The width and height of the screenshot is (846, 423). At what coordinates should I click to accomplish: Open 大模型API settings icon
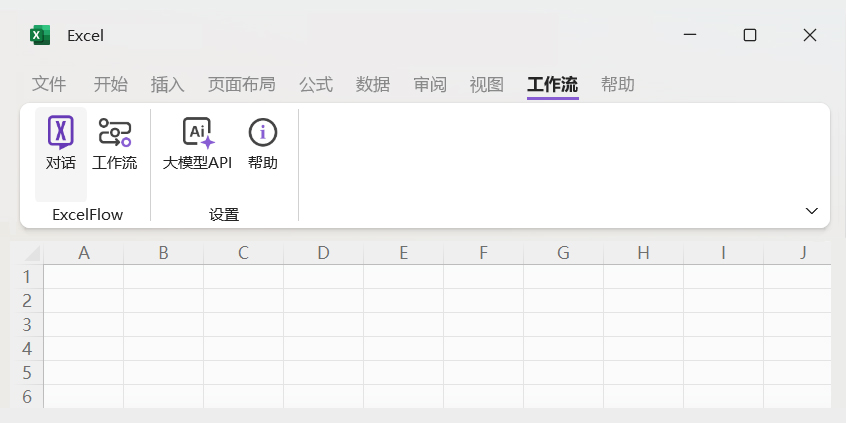[x=198, y=133]
